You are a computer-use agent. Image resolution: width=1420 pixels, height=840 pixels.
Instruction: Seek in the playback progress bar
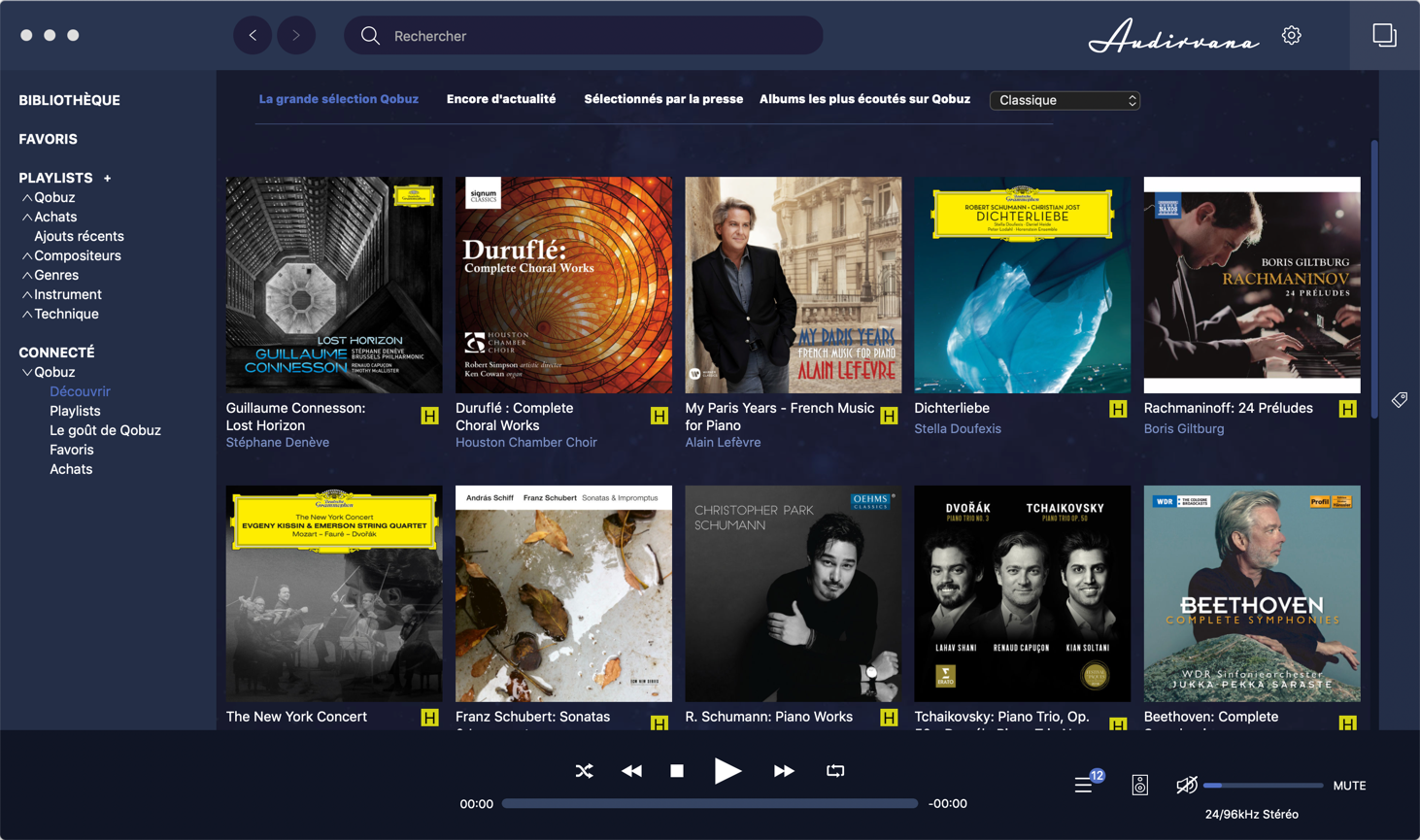tap(710, 804)
